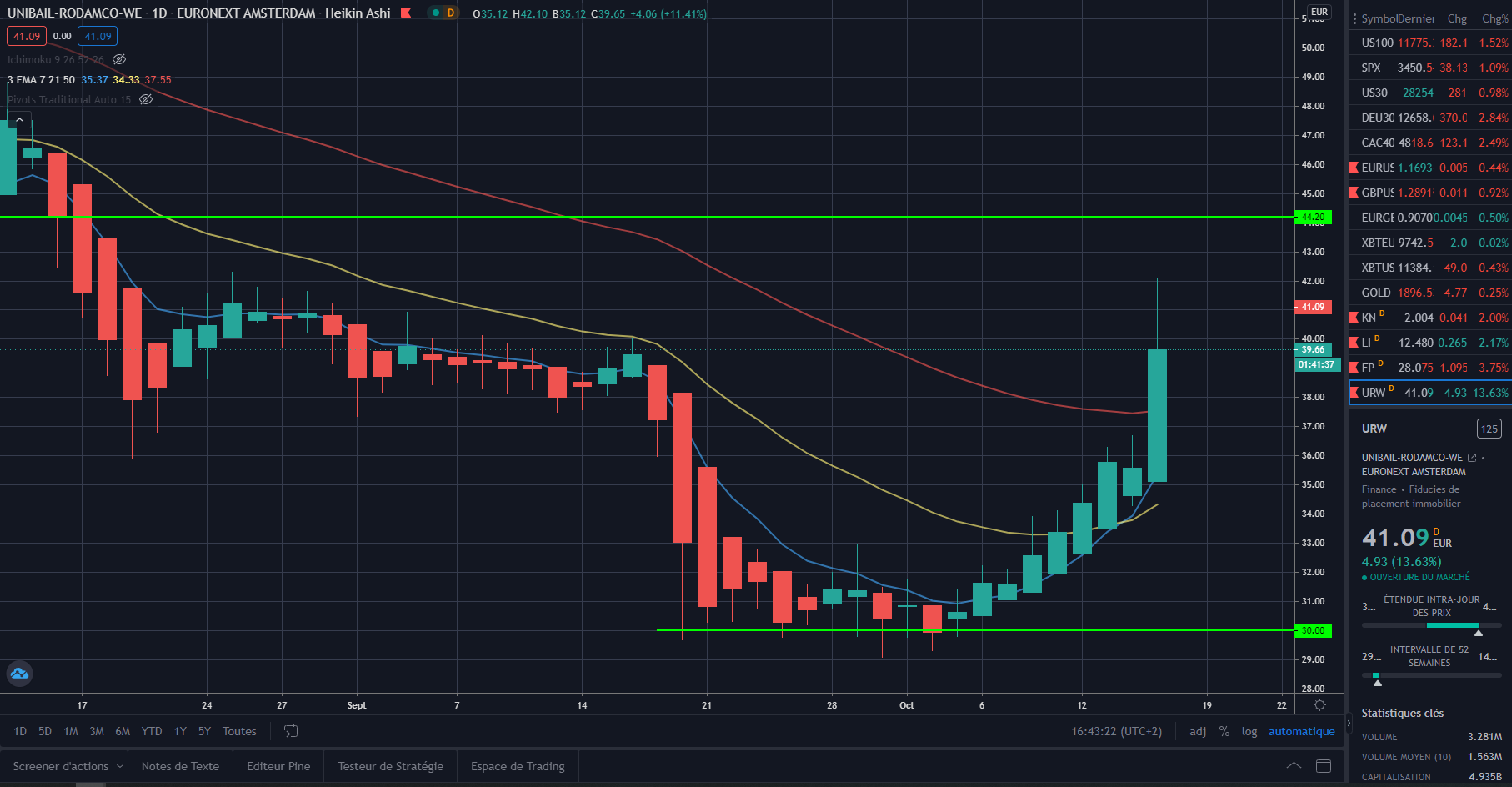Select the 6M time range
Screen dimensions: 1512x787
click(x=123, y=731)
